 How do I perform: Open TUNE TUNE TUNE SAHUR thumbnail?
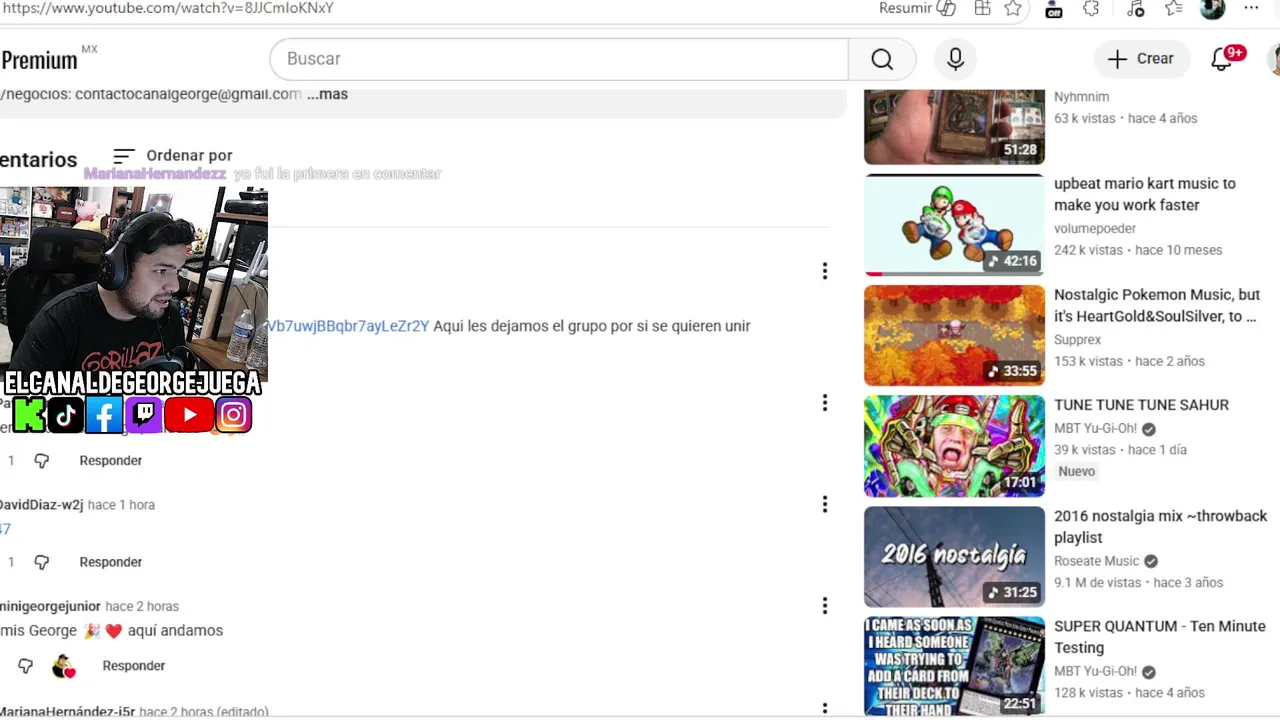point(954,446)
